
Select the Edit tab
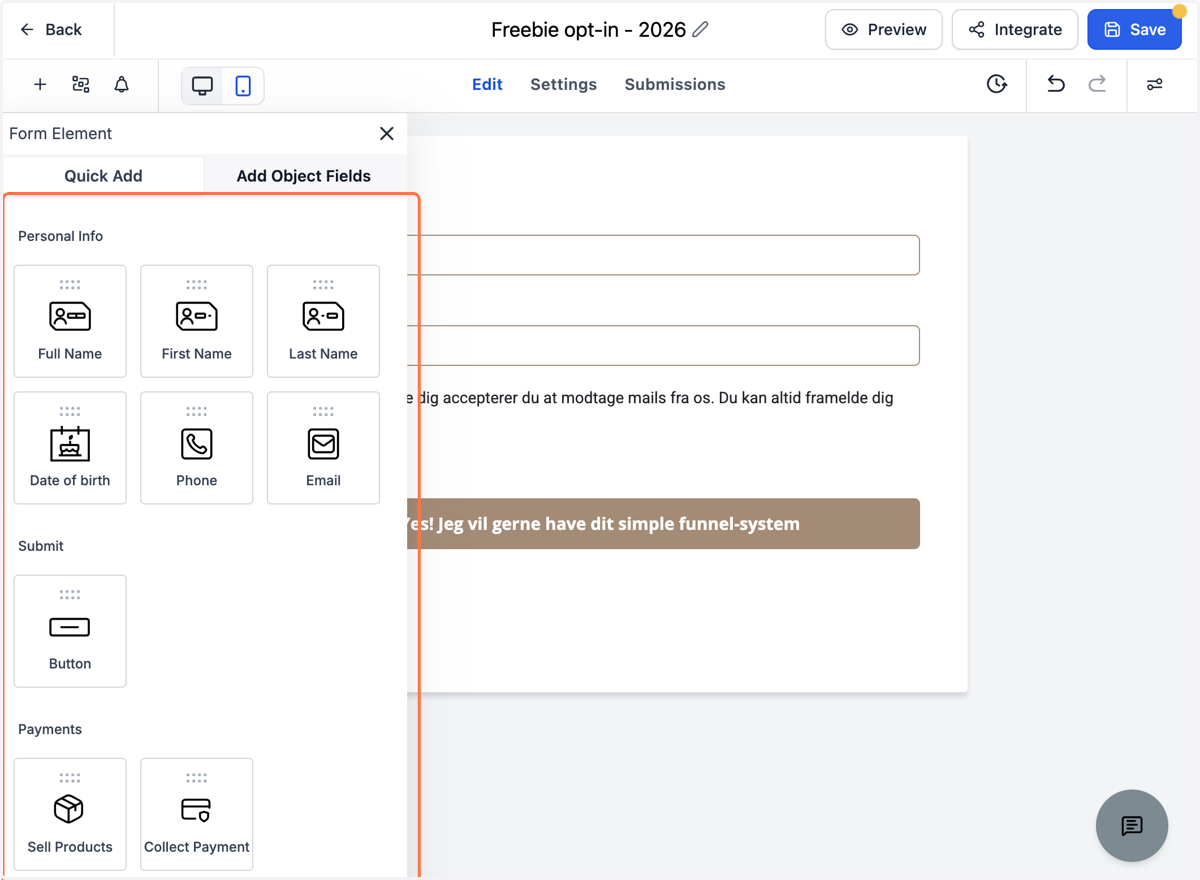(x=487, y=85)
